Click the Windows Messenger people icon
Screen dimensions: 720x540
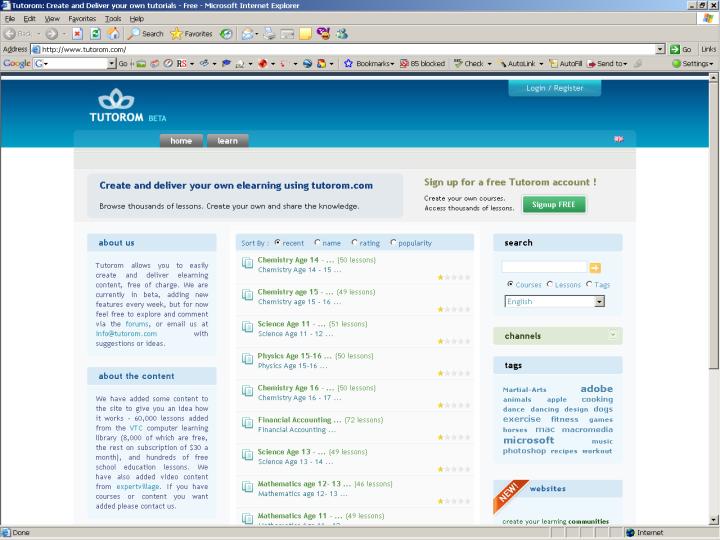pos(342,34)
